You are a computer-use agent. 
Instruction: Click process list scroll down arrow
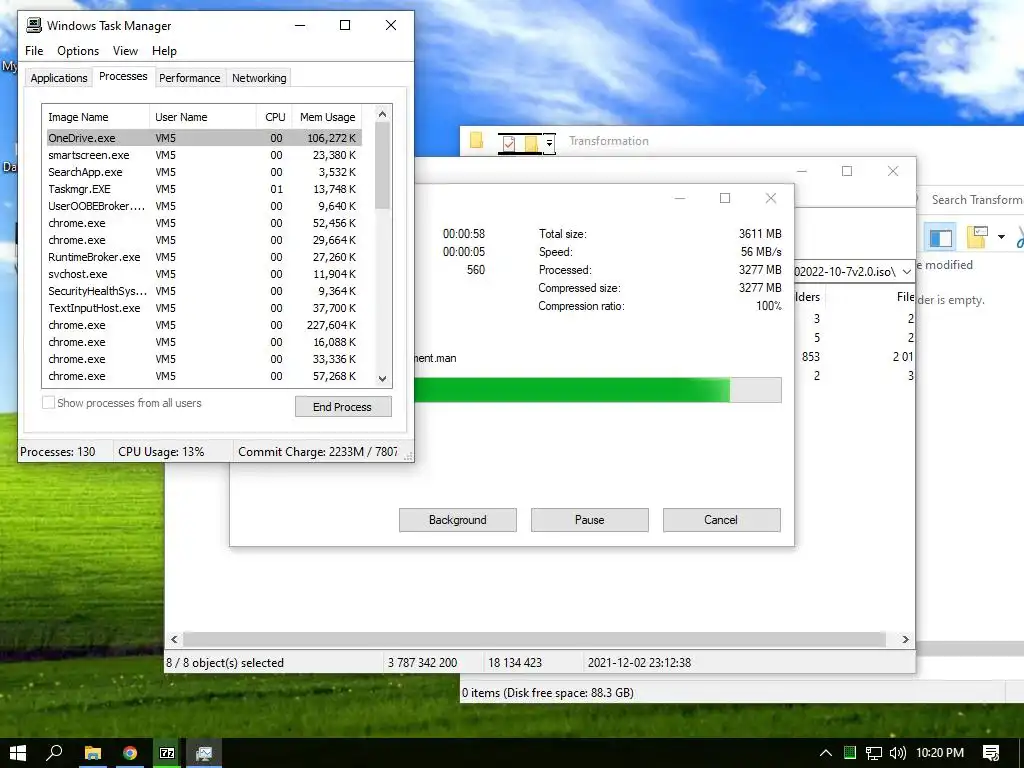click(383, 379)
